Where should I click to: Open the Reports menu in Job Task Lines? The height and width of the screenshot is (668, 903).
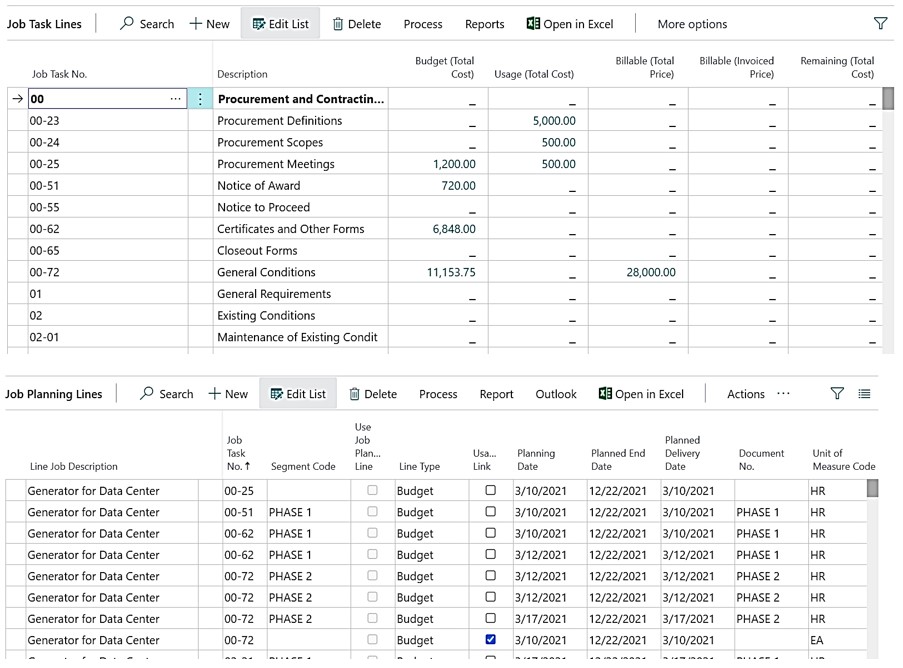tap(485, 24)
